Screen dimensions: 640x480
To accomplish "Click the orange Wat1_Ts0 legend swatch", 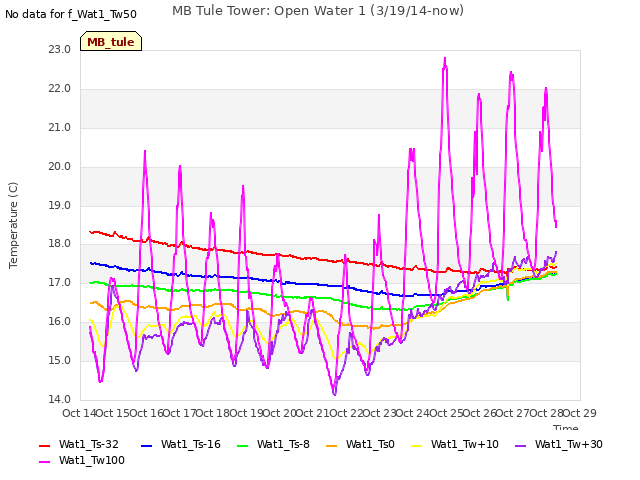I will tap(331, 446).
